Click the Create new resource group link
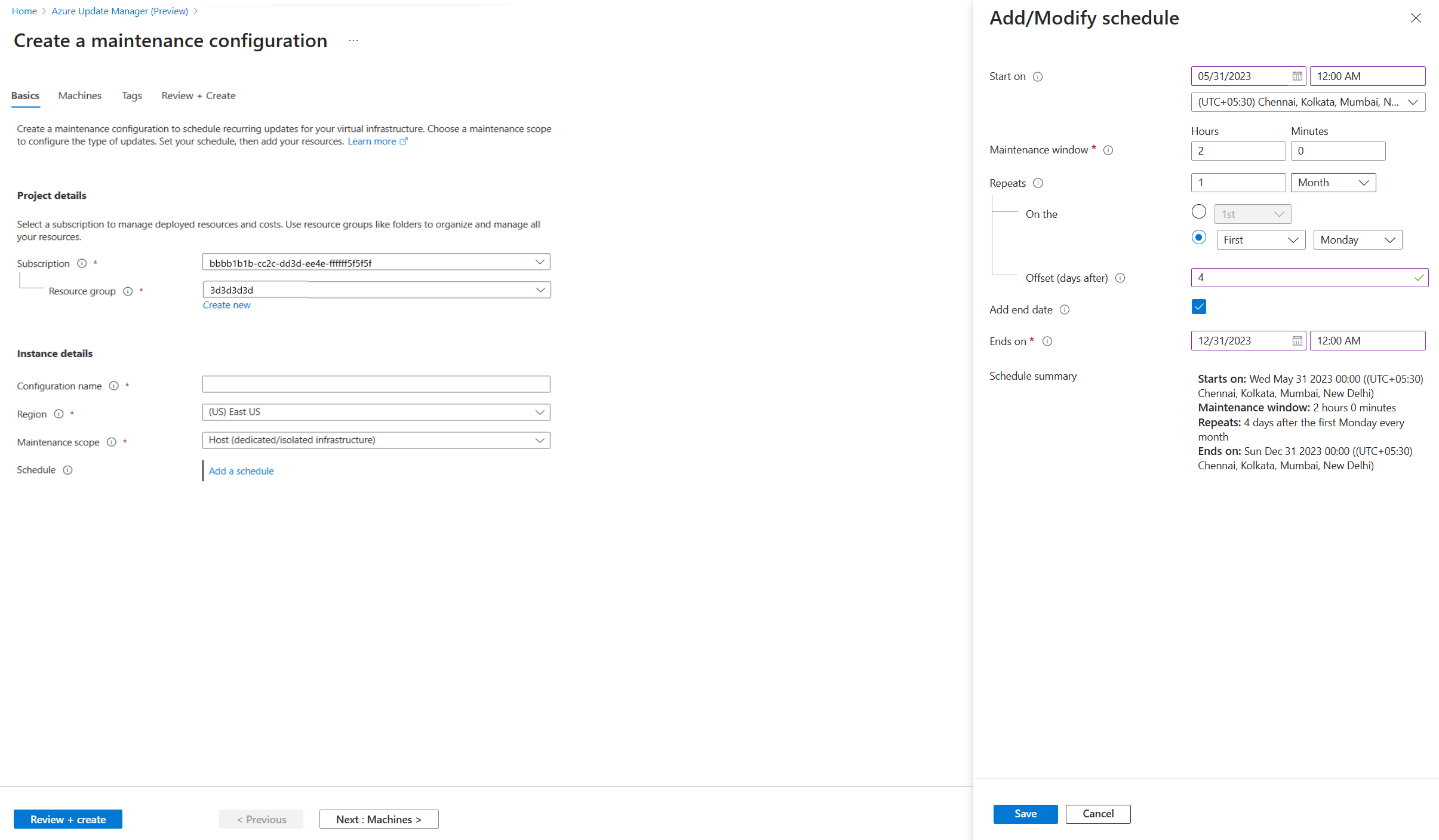Screen dimensions: 1439x840 pyautogui.click(x=226, y=305)
